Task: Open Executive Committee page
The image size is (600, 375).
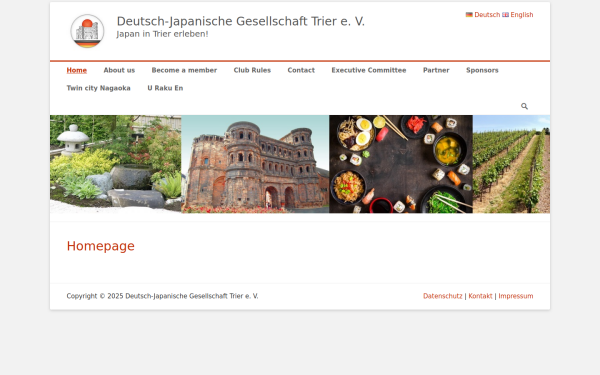Action: [x=369, y=70]
